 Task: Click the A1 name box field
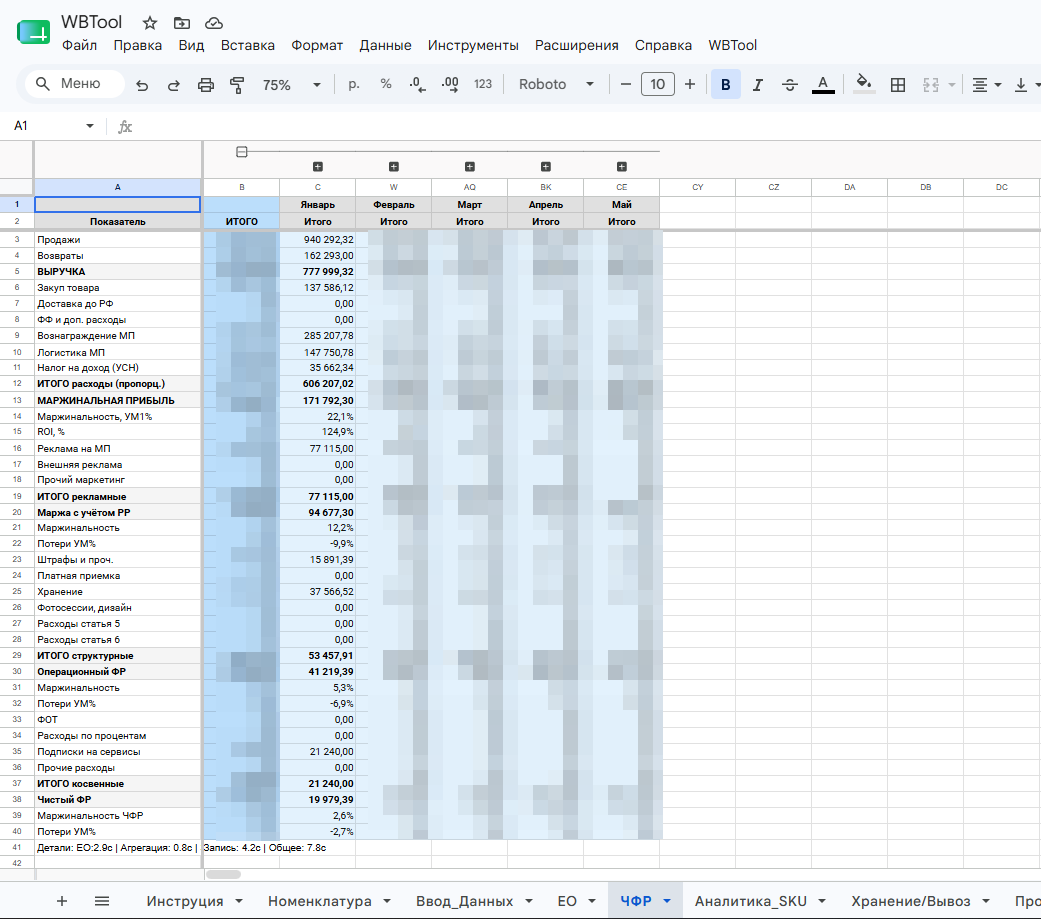54,126
